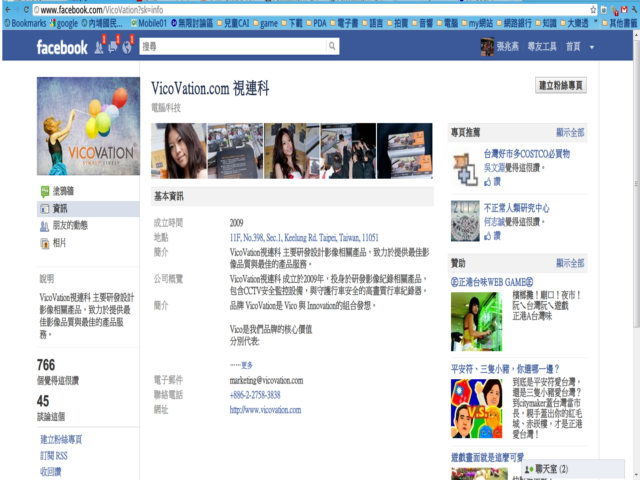Click 766 likes count
This screenshot has height=480, width=640.
tap(46, 365)
